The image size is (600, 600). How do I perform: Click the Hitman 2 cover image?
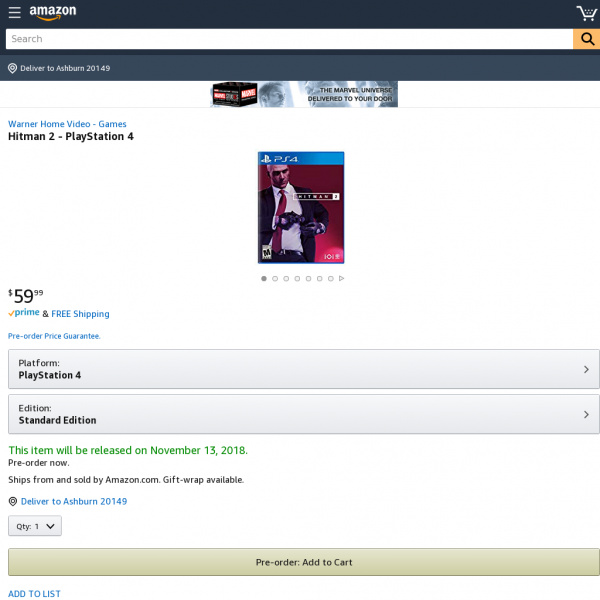301,207
